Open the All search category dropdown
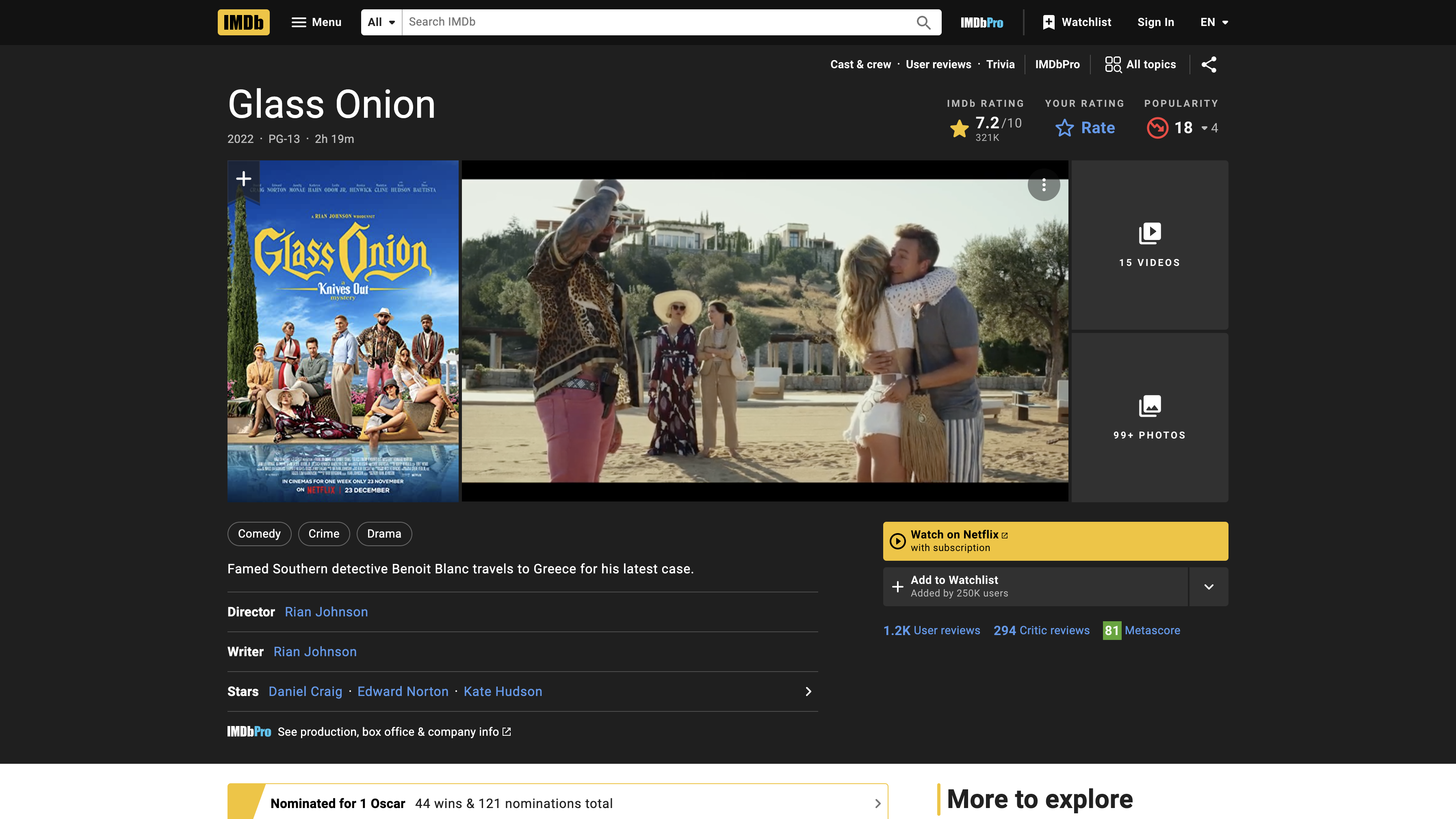Screen dimensions: 1456x819 (381, 22)
